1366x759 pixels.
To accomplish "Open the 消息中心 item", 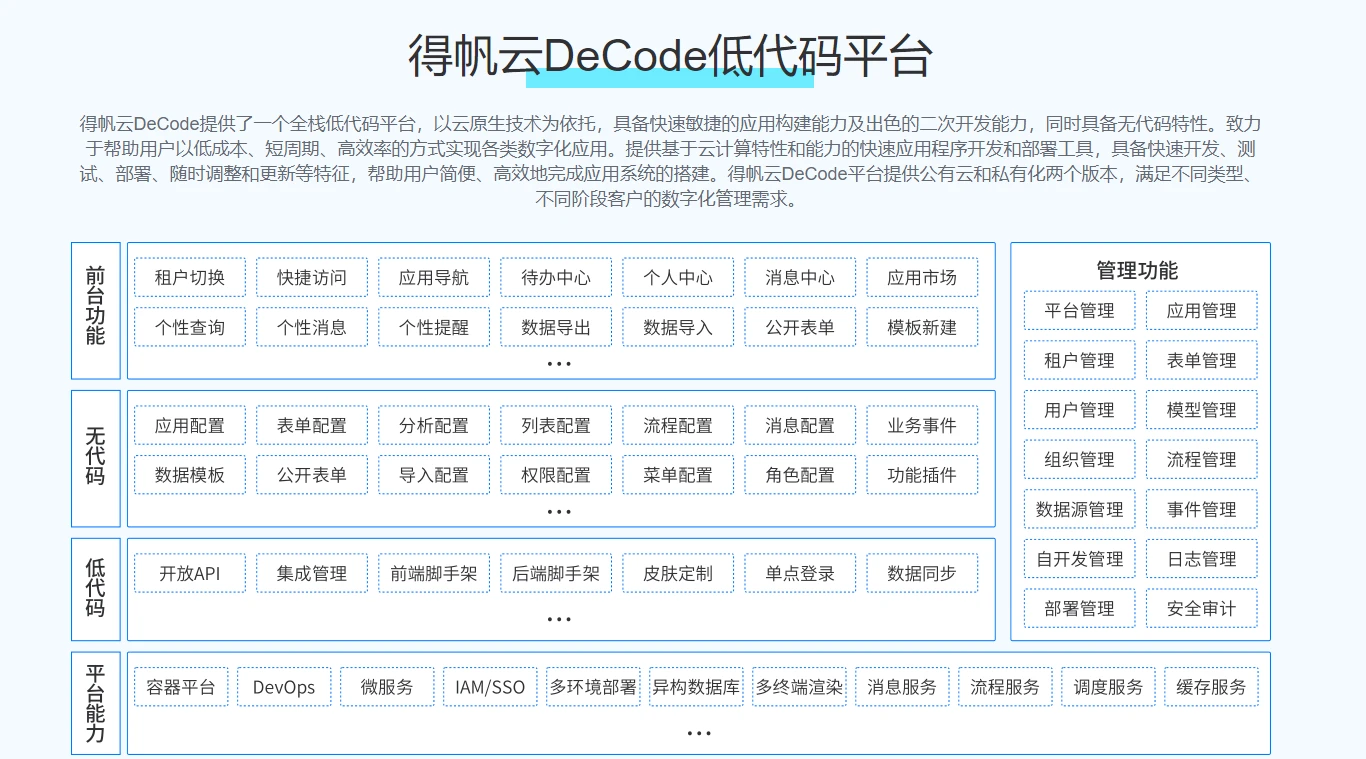I will coord(800,278).
